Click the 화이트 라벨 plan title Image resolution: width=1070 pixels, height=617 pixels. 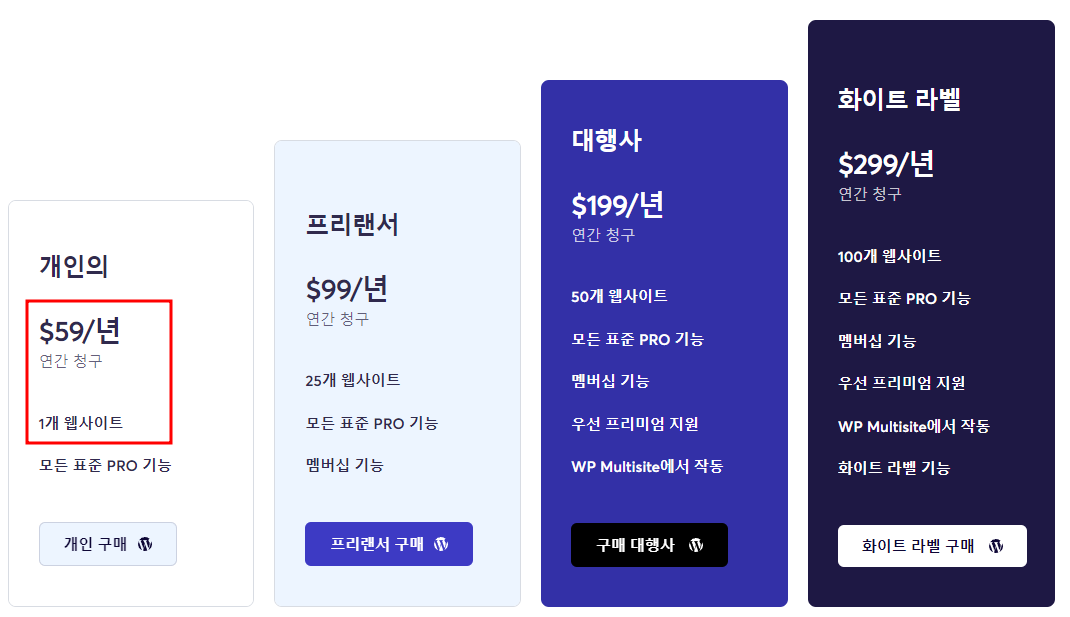tap(899, 99)
